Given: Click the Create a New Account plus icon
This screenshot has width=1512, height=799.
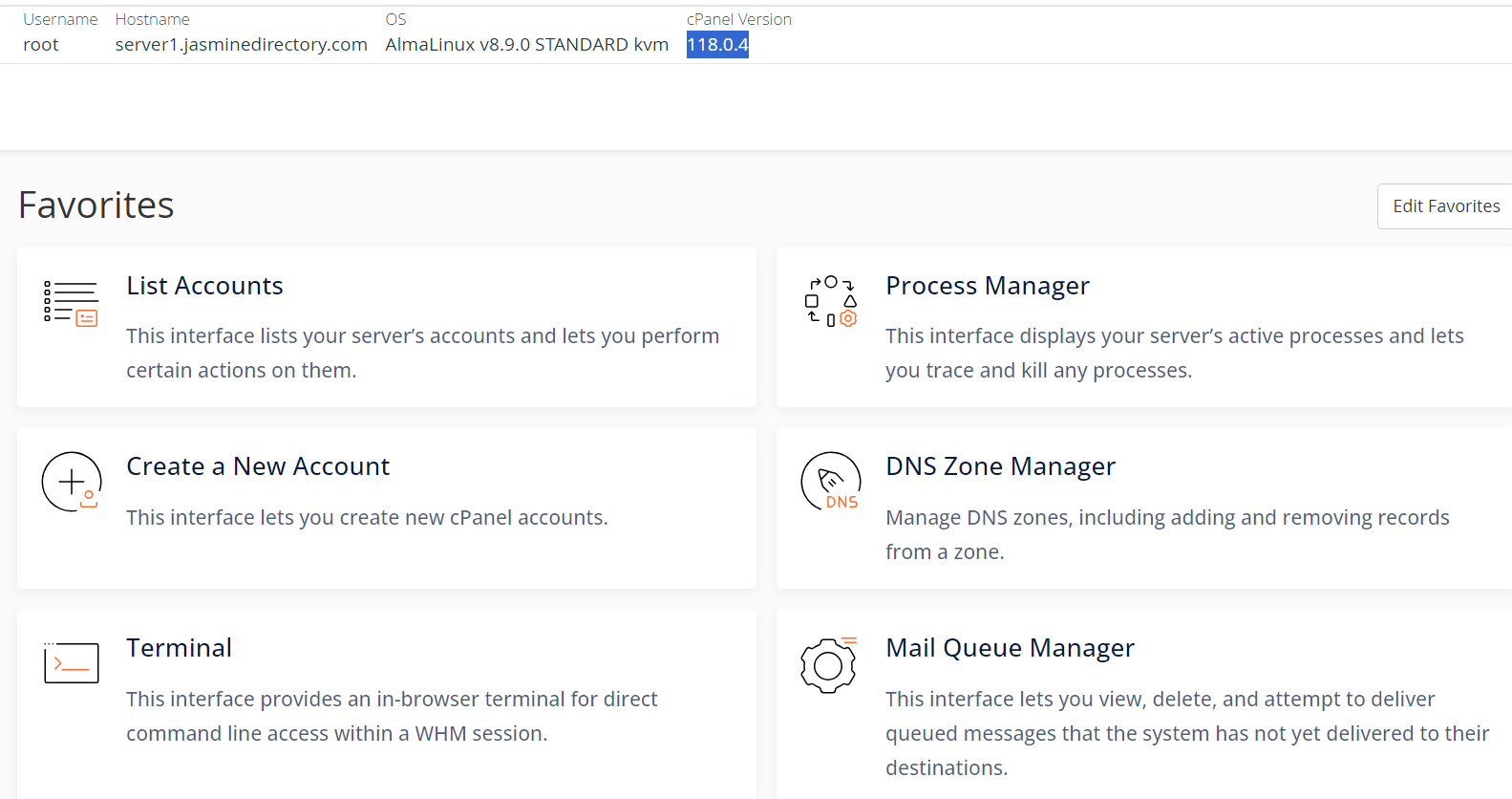Looking at the screenshot, I should point(72,482).
